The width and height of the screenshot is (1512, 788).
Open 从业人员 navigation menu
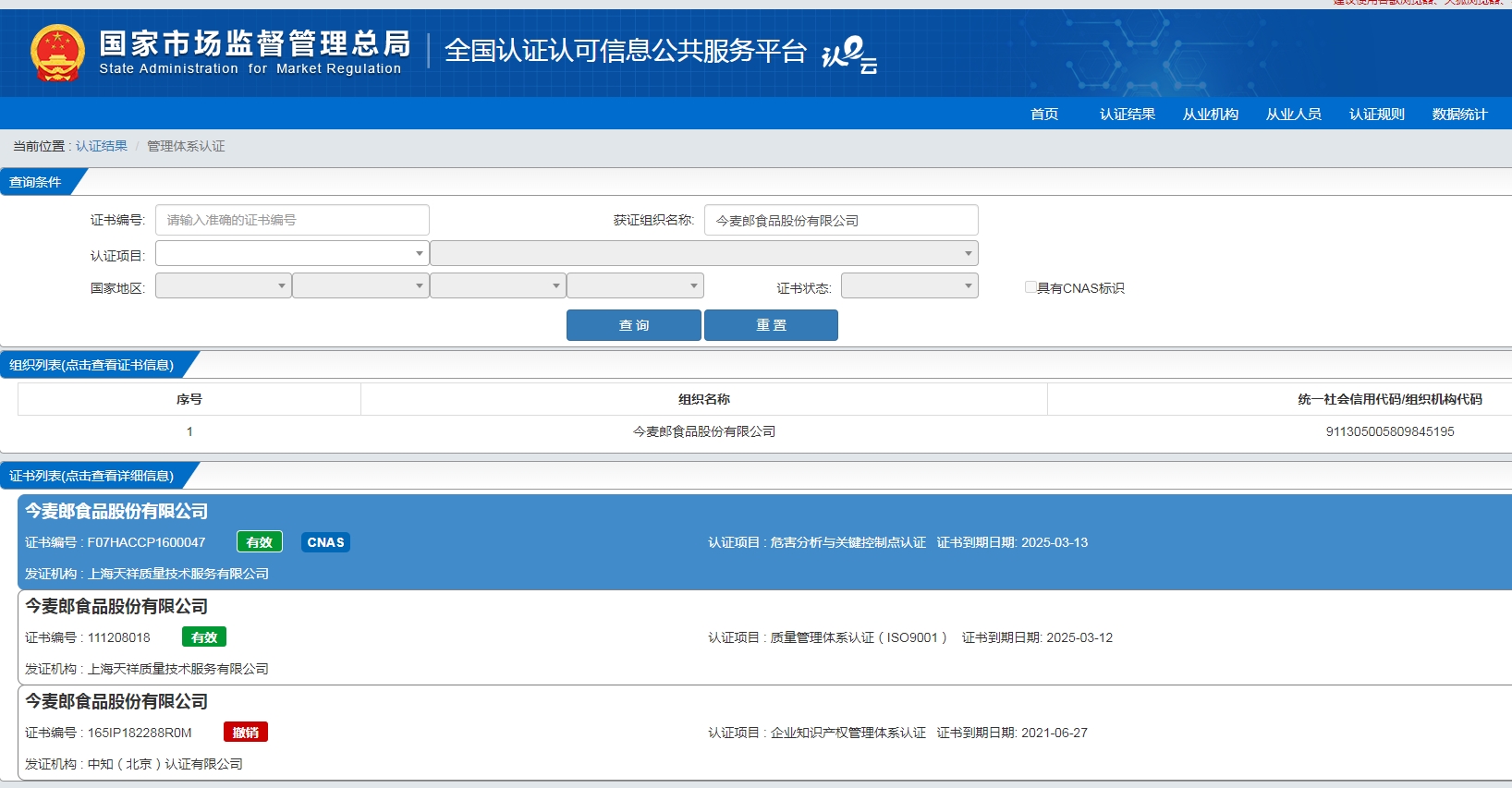tap(1294, 114)
